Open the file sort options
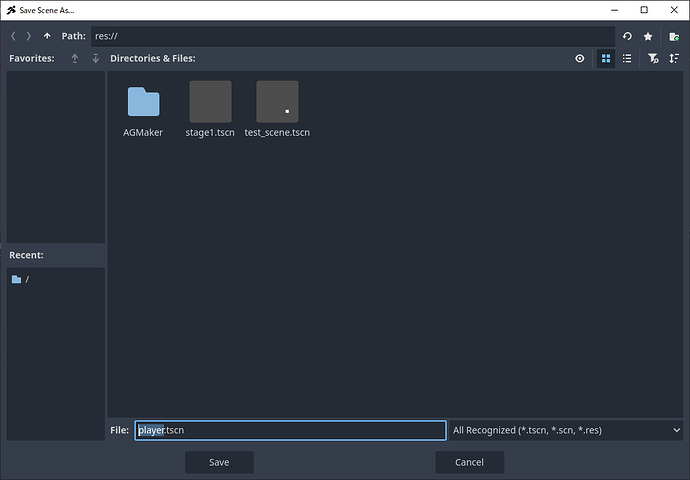690x480 pixels. pos(674,59)
